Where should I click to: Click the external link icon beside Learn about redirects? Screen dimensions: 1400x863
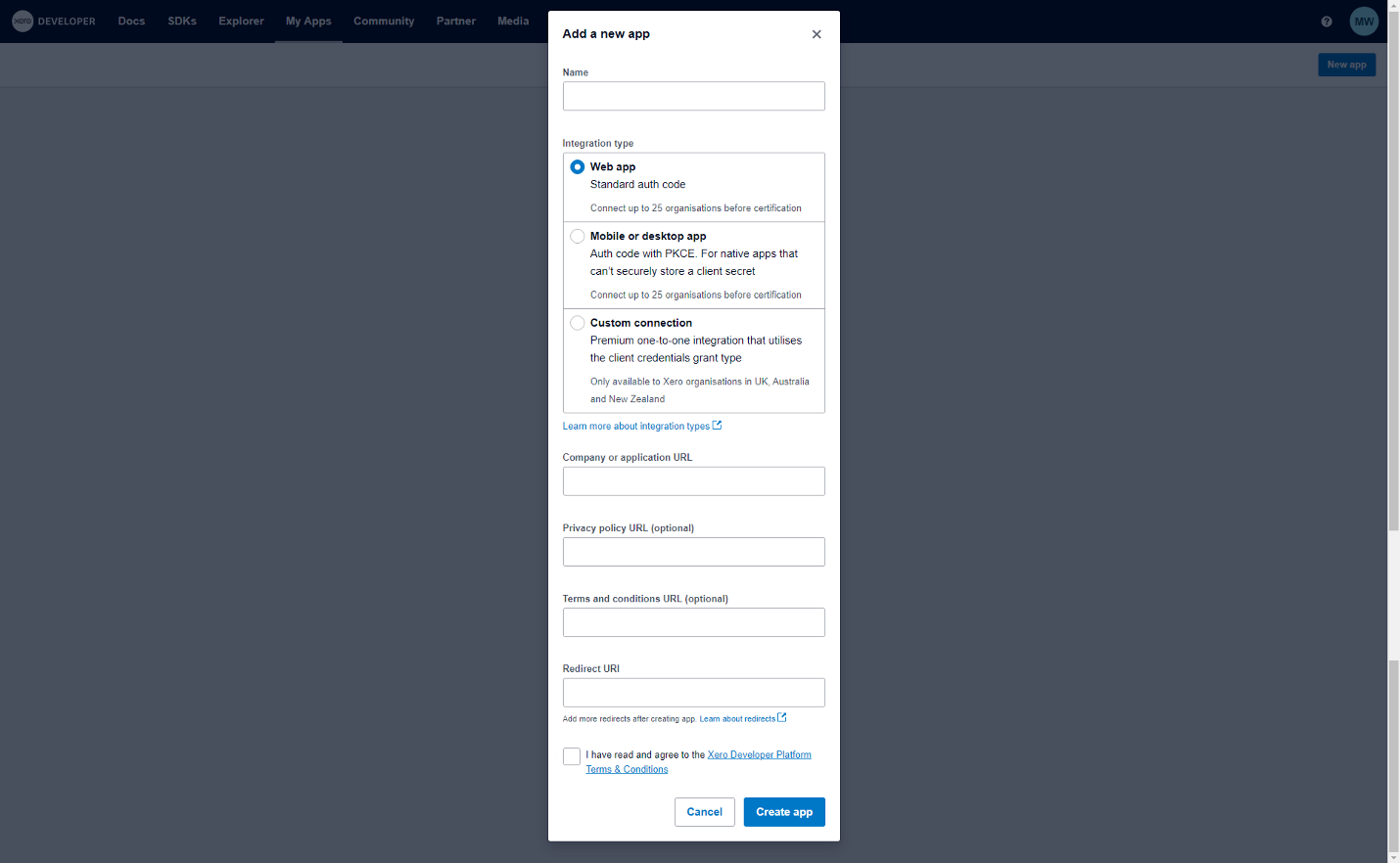point(780,717)
